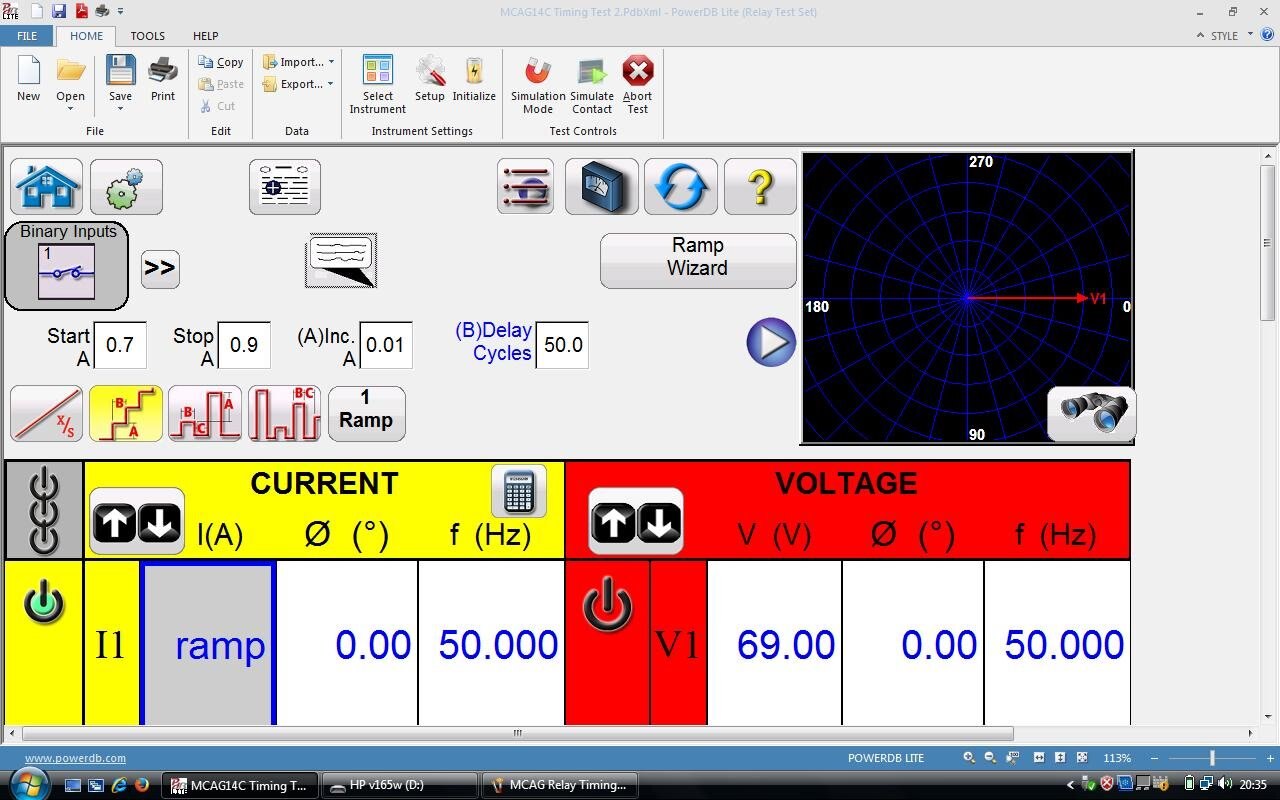This screenshot has width=1280, height=800.
Task: Open the TOOLS ribbon tab
Action: pos(147,36)
